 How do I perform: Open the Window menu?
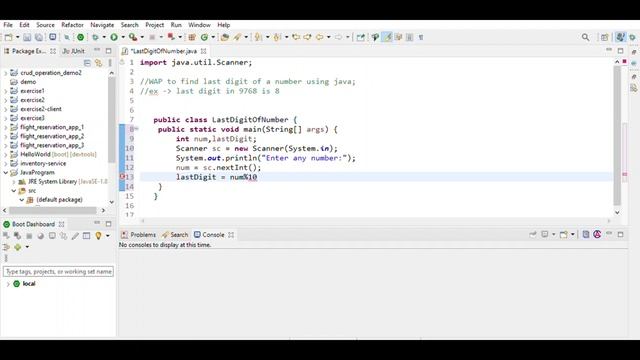(199, 25)
